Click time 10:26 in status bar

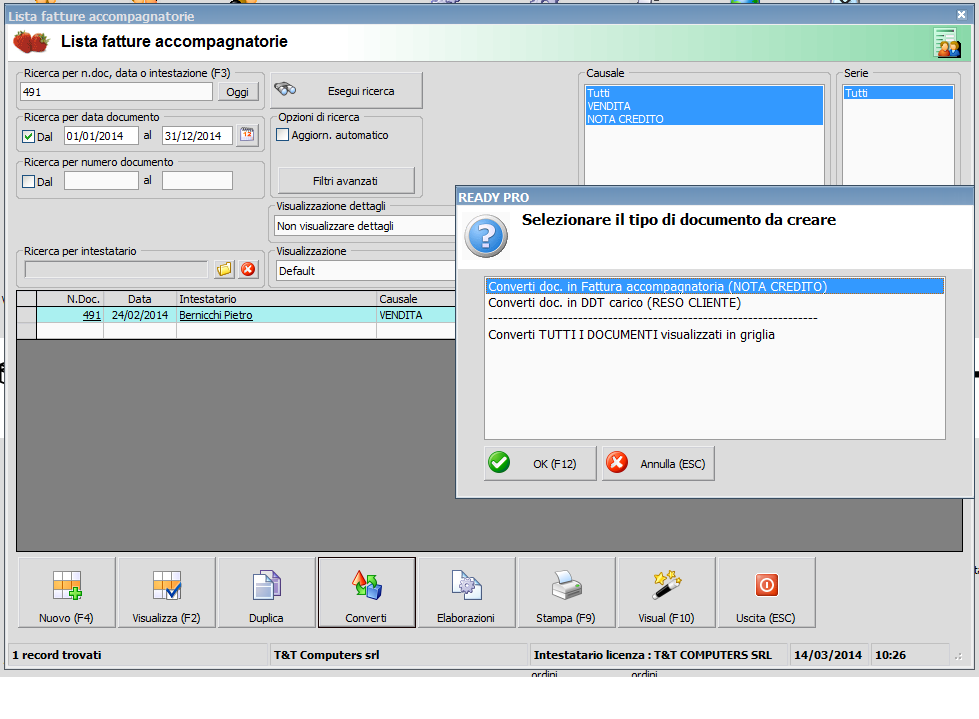890,655
